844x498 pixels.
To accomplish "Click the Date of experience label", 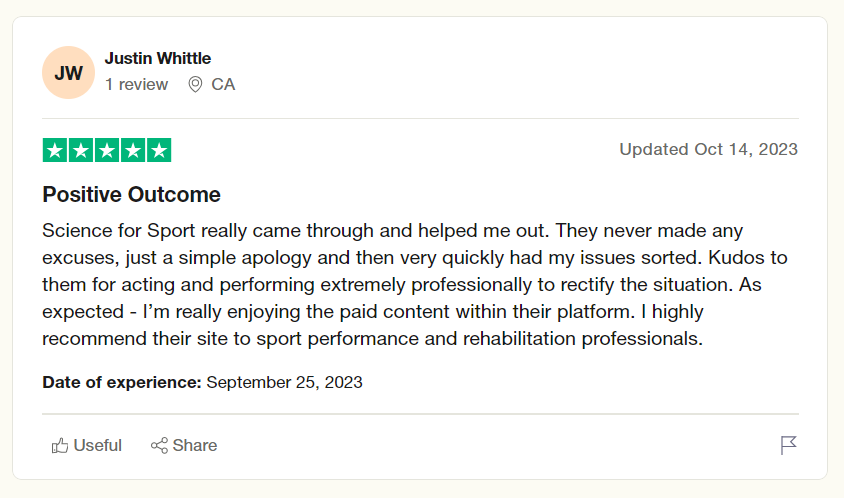I will coord(122,382).
